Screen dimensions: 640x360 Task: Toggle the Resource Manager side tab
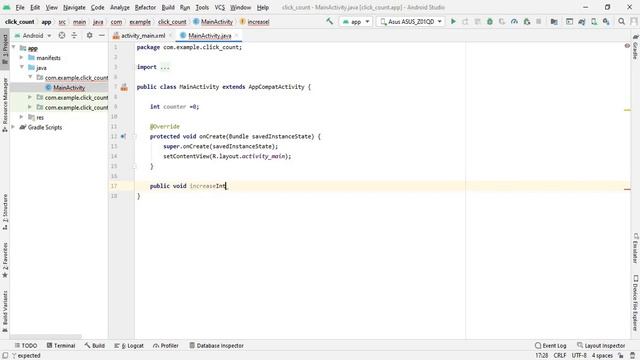point(5,104)
